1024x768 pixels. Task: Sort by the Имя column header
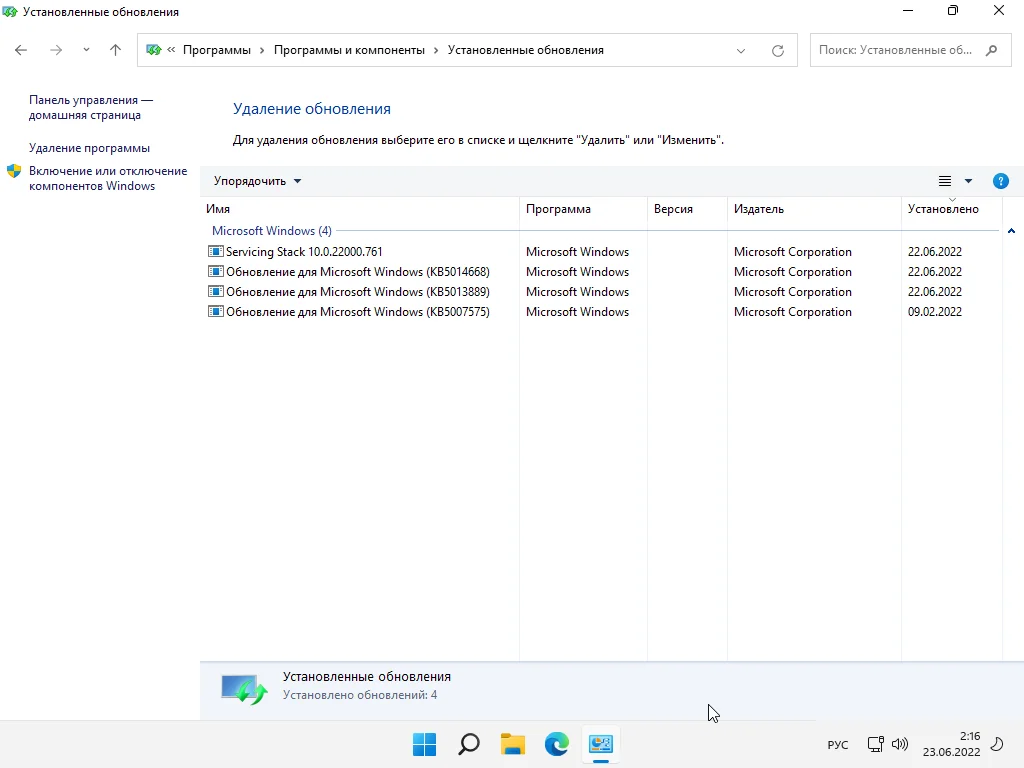[360, 209]
